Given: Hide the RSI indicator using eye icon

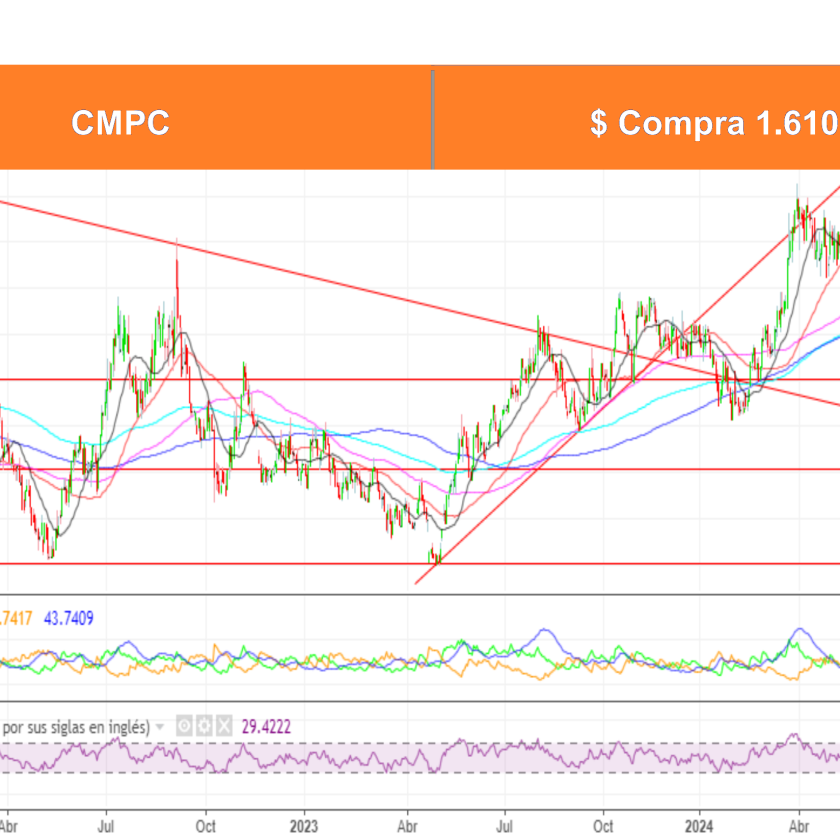Looking at the screenshot, I should click(x=184, y=727).
